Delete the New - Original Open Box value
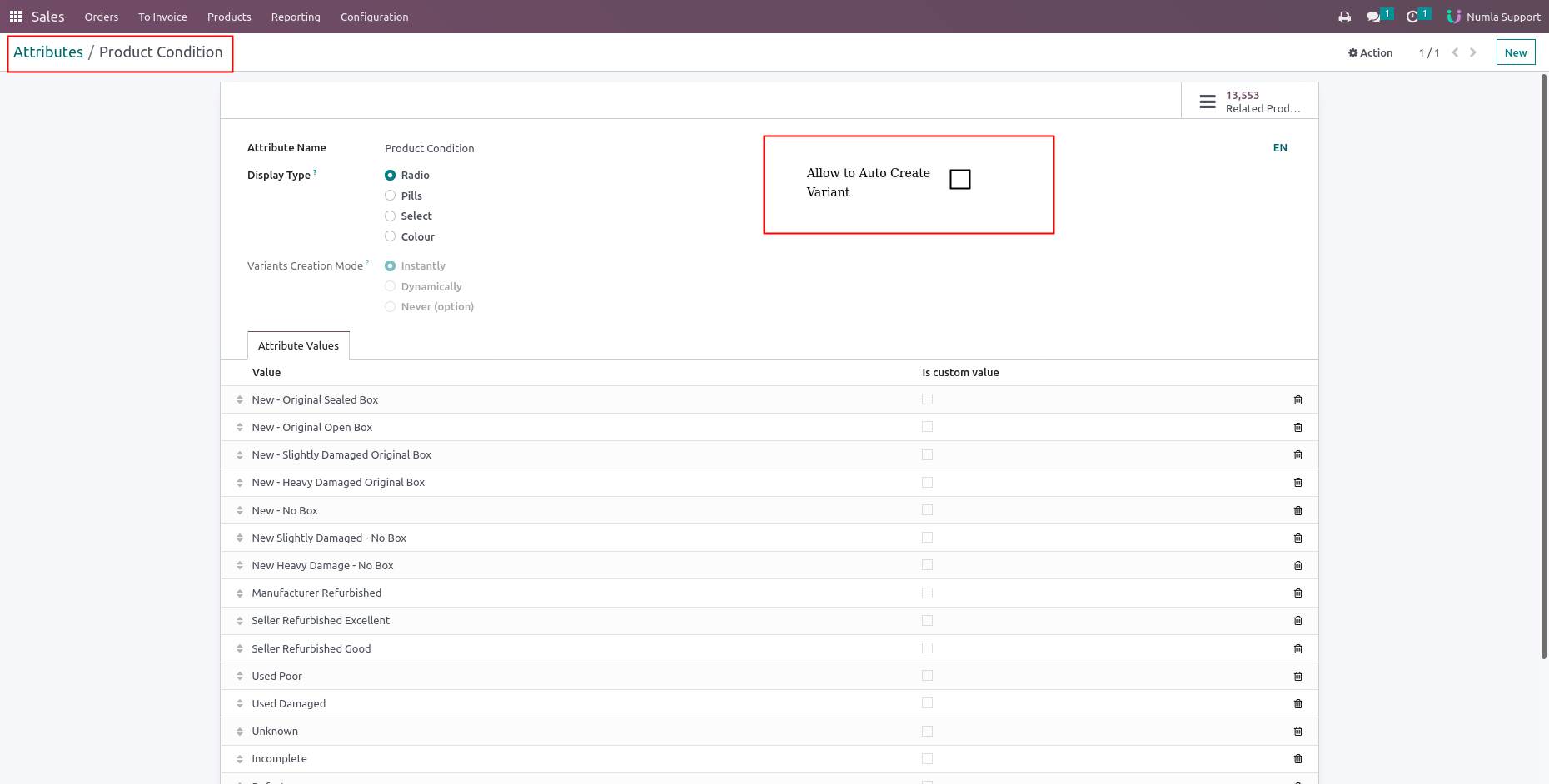Viewport: 1549px width, 784px height. (x=1297, y=428)
